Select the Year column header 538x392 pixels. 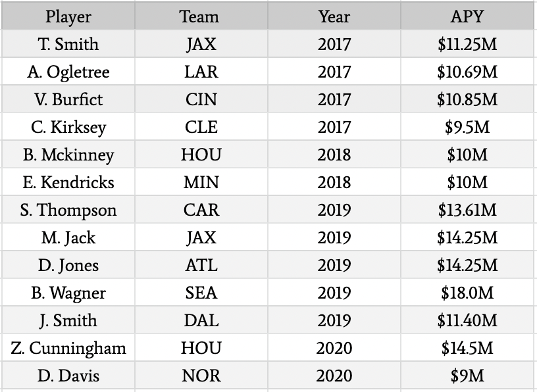coord(334,16)
